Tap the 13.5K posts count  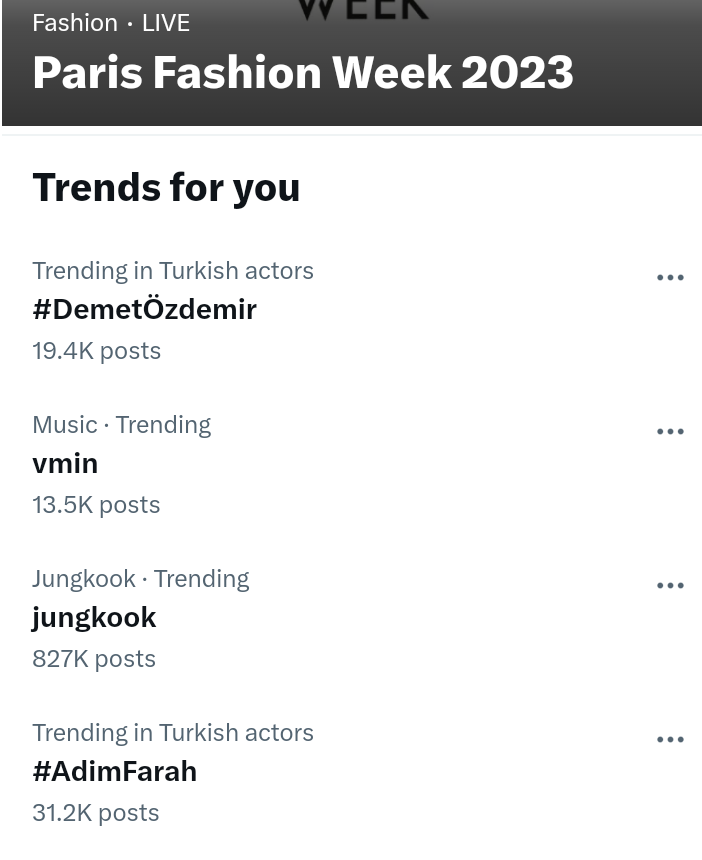96,505
